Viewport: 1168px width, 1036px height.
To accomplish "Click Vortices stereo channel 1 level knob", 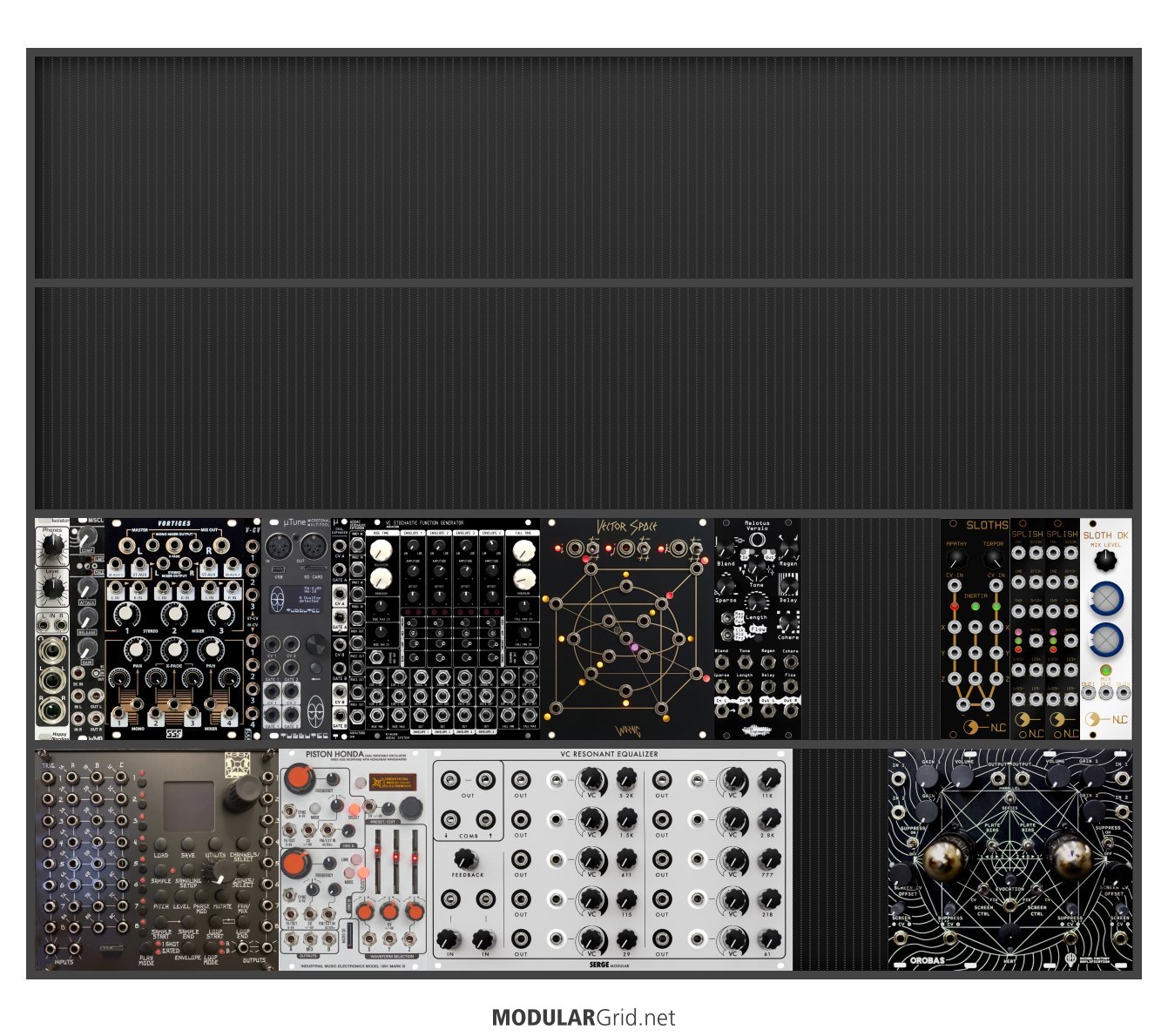I will pyautogui.click(x=125, y=613).
